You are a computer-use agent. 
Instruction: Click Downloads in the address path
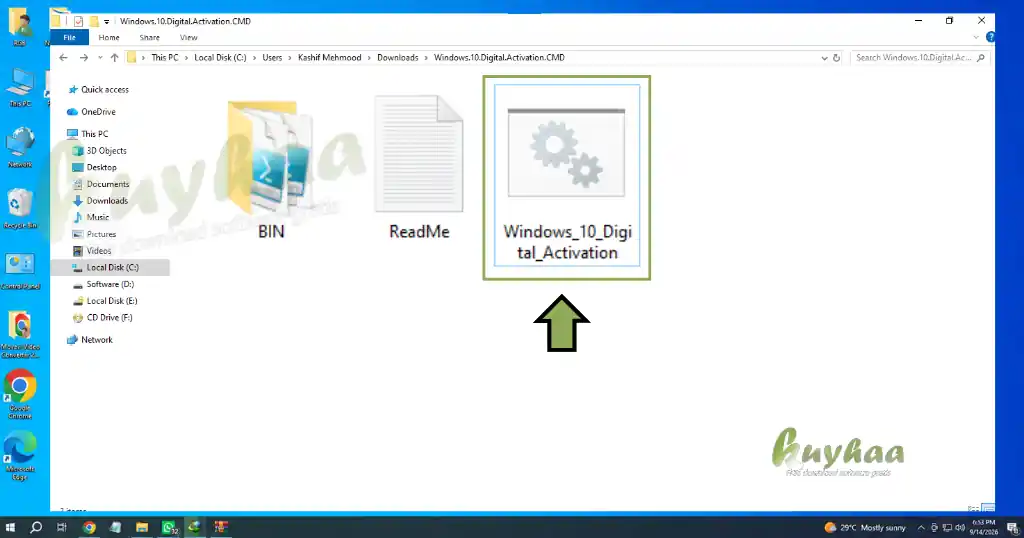coord(398,57)
